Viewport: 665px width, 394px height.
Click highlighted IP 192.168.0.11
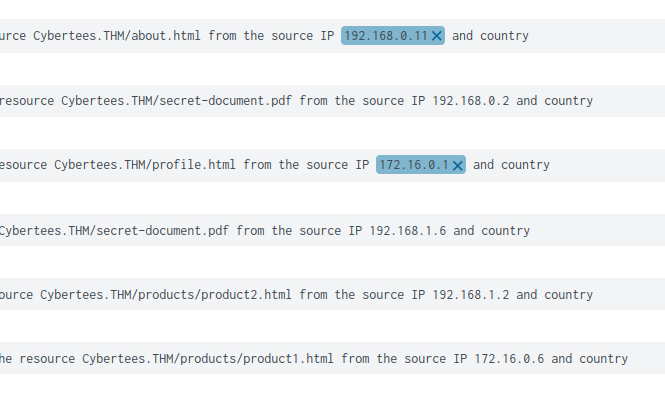click(x=386, y=36)
